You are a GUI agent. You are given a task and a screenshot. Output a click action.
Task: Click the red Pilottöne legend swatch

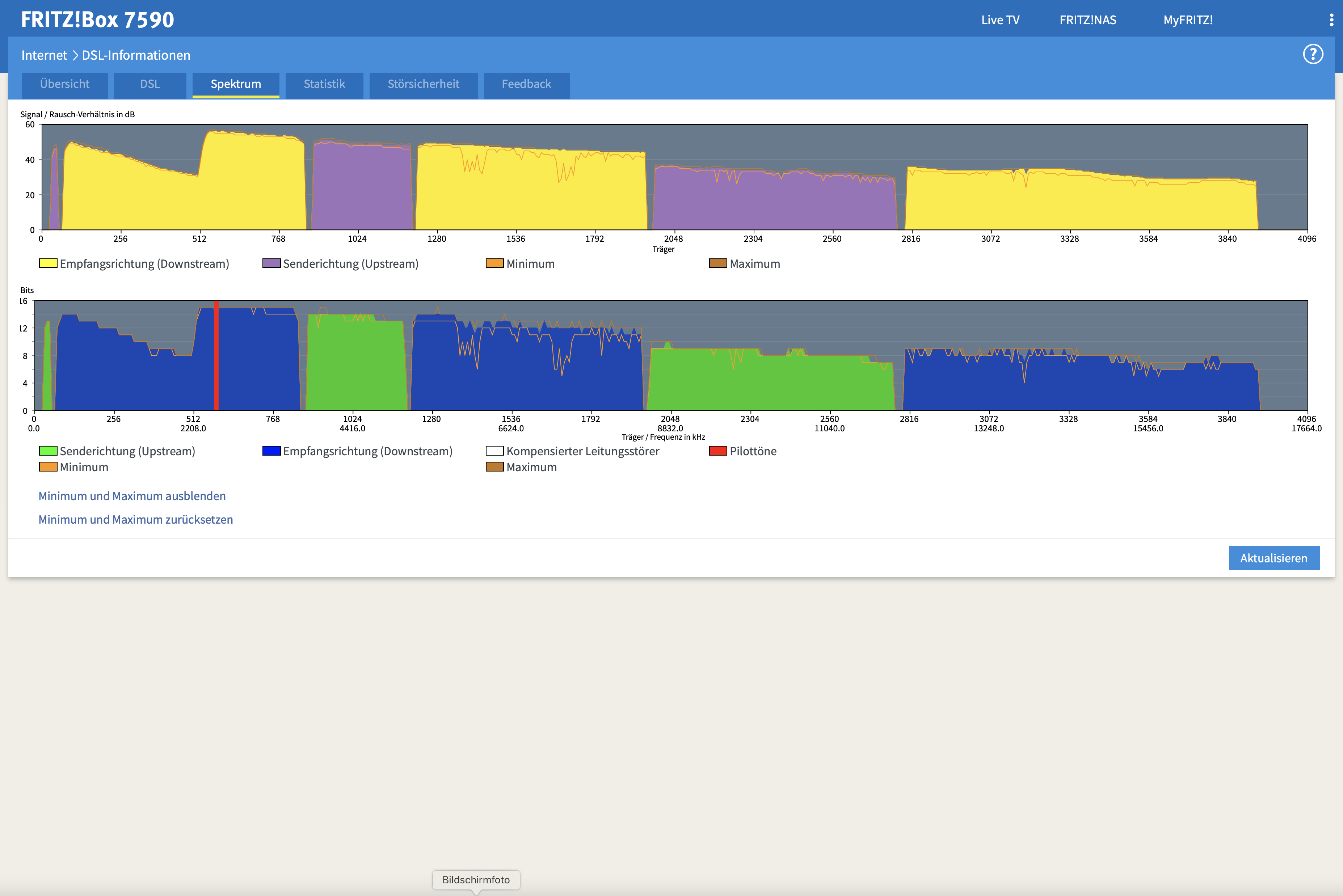717,451
